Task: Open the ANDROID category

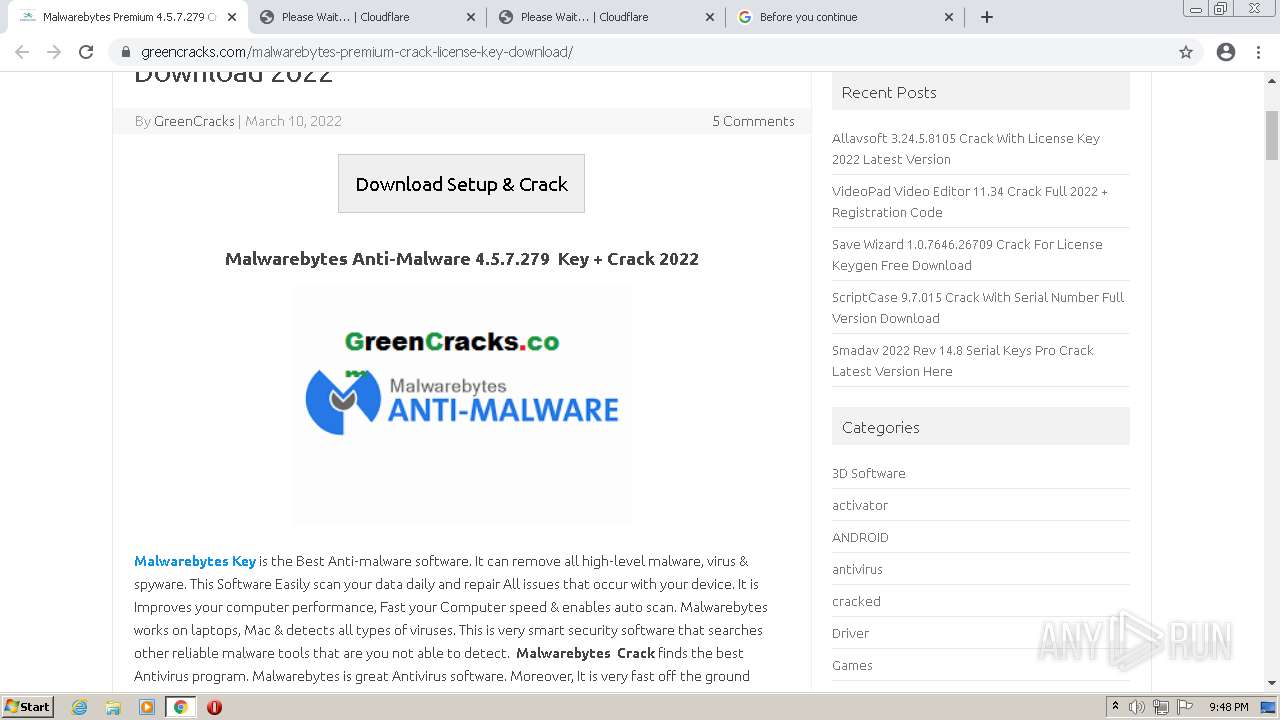Action: pyautogui.click(x=860, y=537)
